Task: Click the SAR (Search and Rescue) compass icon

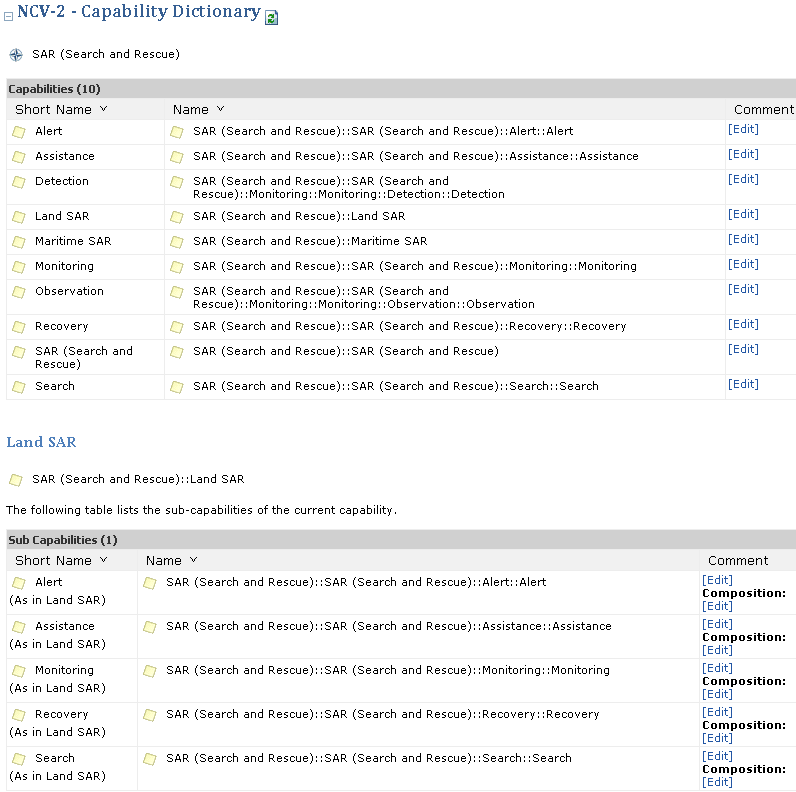Action: coord(16,55)
